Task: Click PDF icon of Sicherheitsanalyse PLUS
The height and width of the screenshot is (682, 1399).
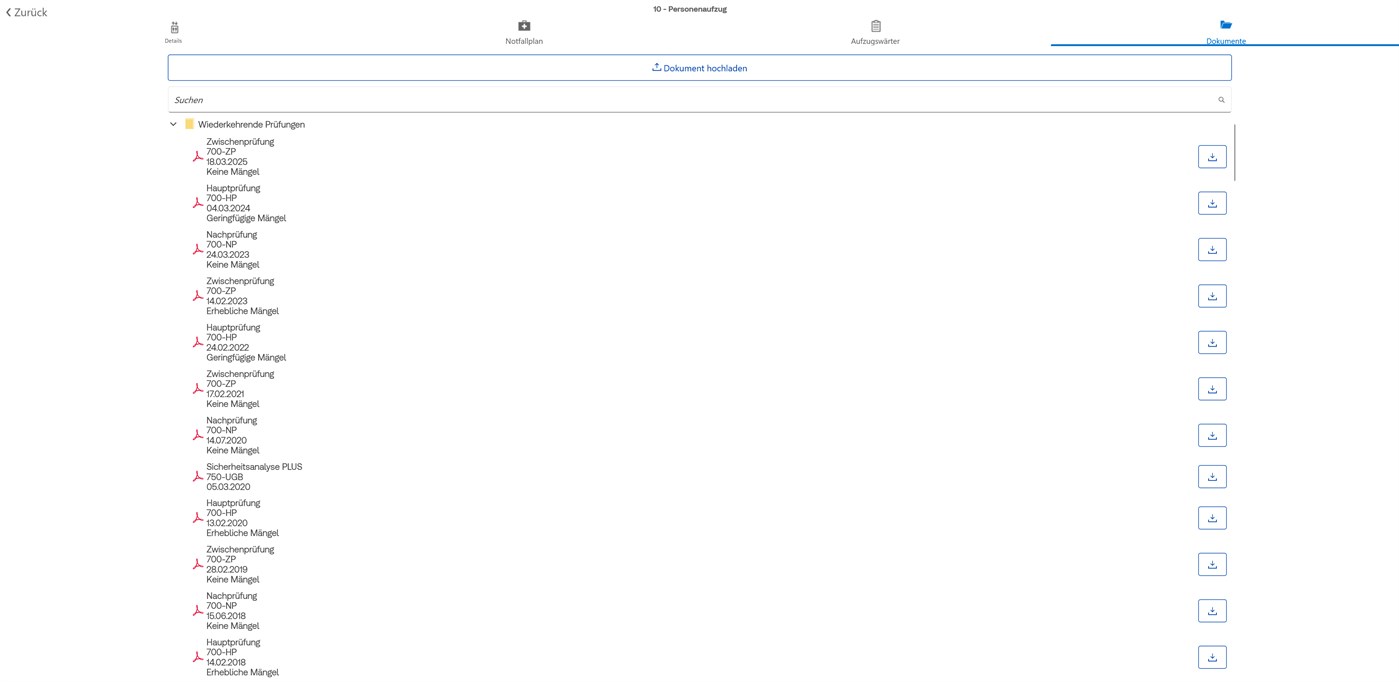Action: coord(197,477)
